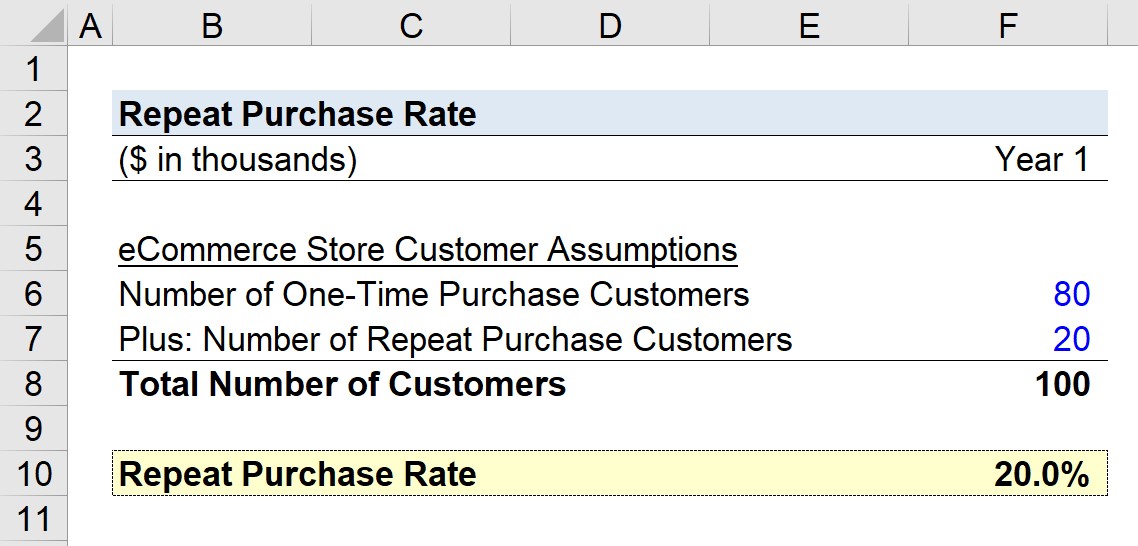Image resolution: width=1138 pixels, height=546 pixels.
Task: Select column C header
Action: [411, 23]
